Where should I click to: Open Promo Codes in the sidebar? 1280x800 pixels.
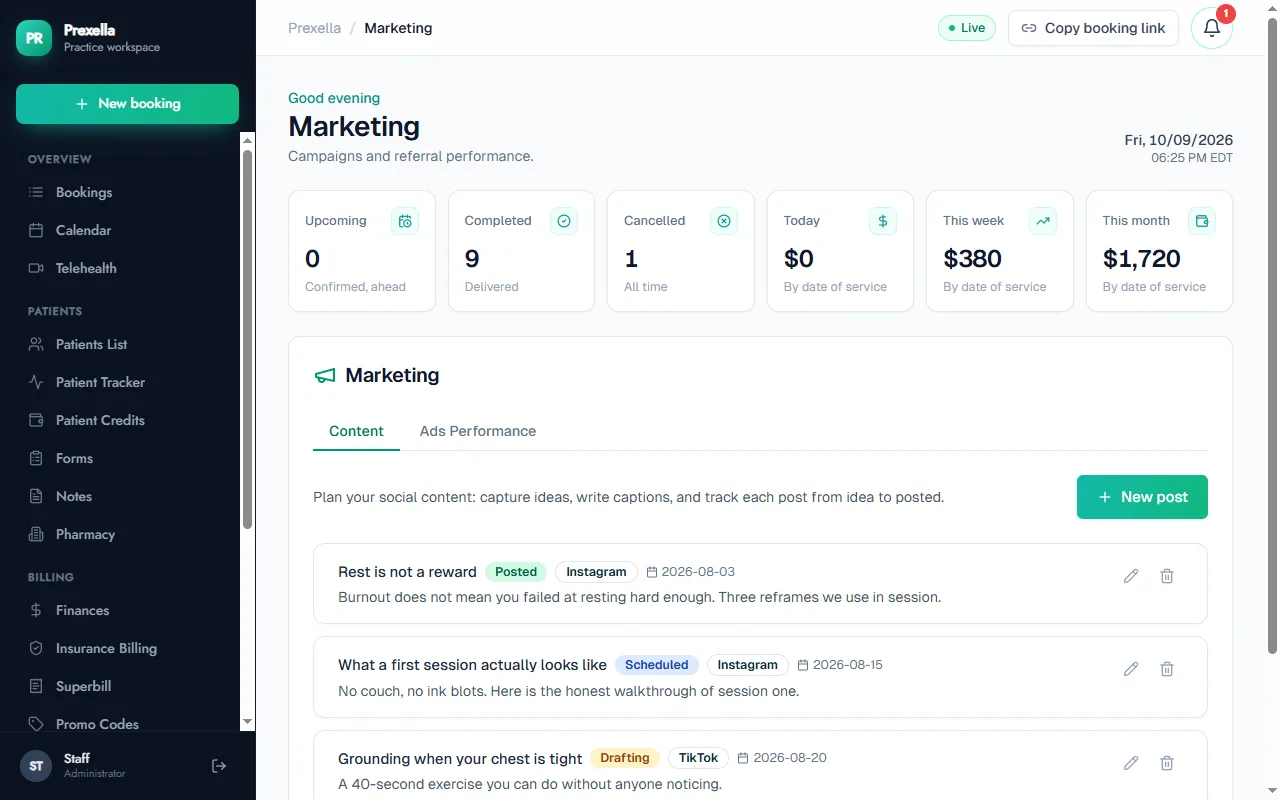click(x=128, y=724)
